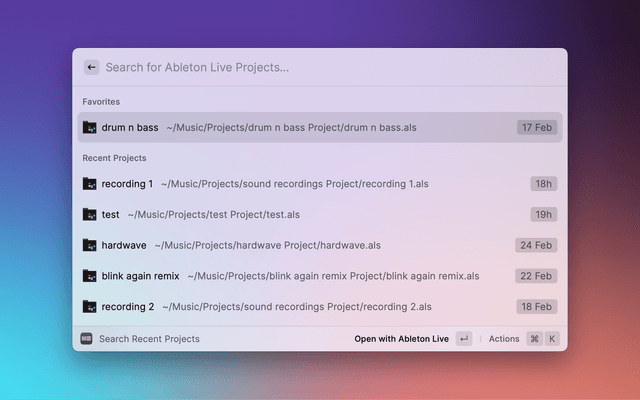Viewport: 640px width, 400px height.
Task: Click the 19h badge on test project
Action: coord(543,214)
